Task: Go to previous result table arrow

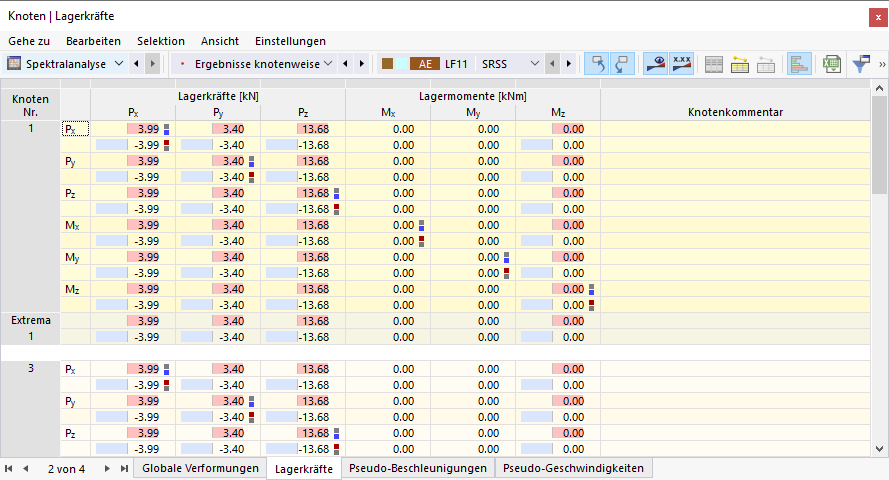Action: click(x=345, y=63)
